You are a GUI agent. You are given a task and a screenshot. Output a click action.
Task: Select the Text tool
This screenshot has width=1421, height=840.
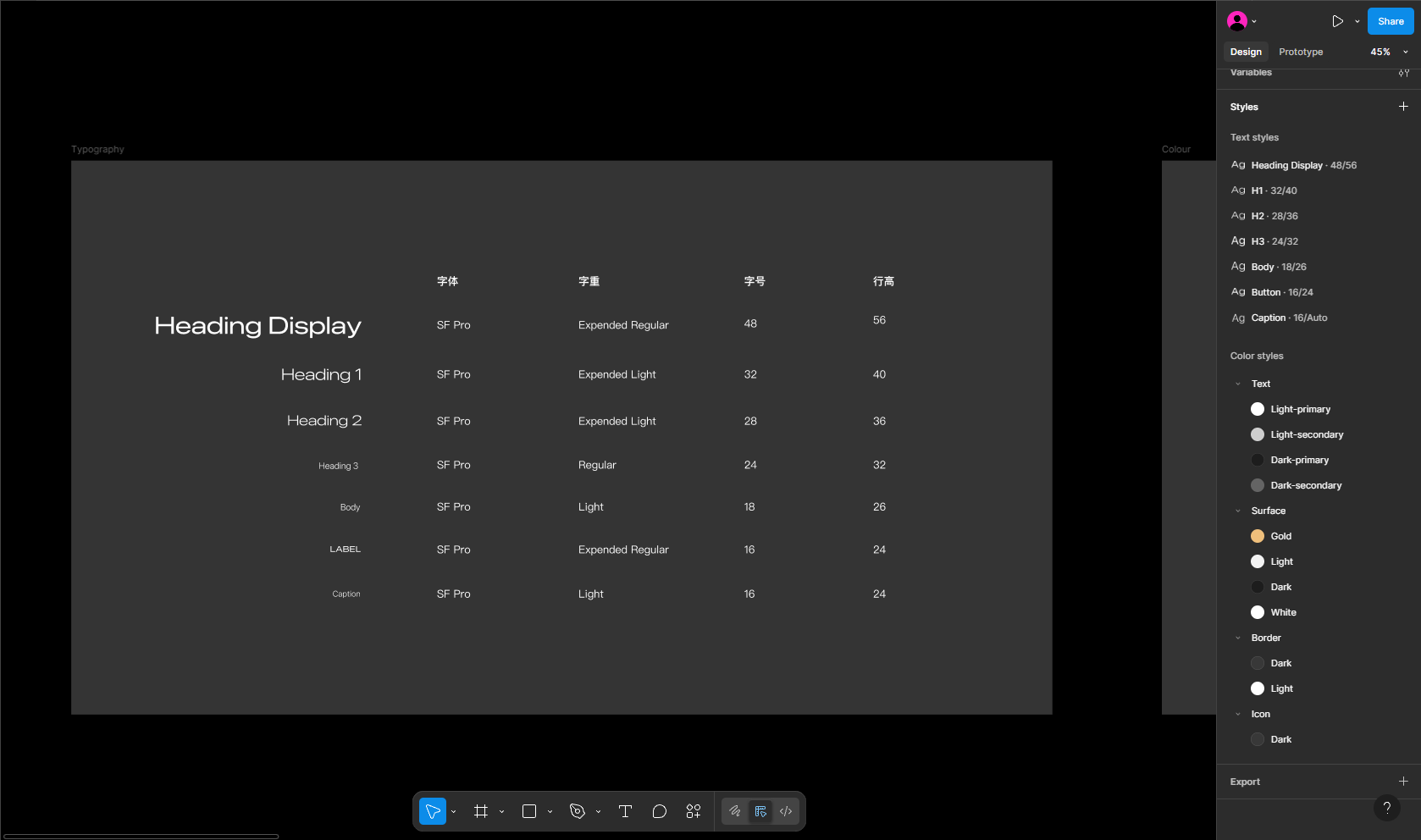pyautogui.click(x=626, y=811)
